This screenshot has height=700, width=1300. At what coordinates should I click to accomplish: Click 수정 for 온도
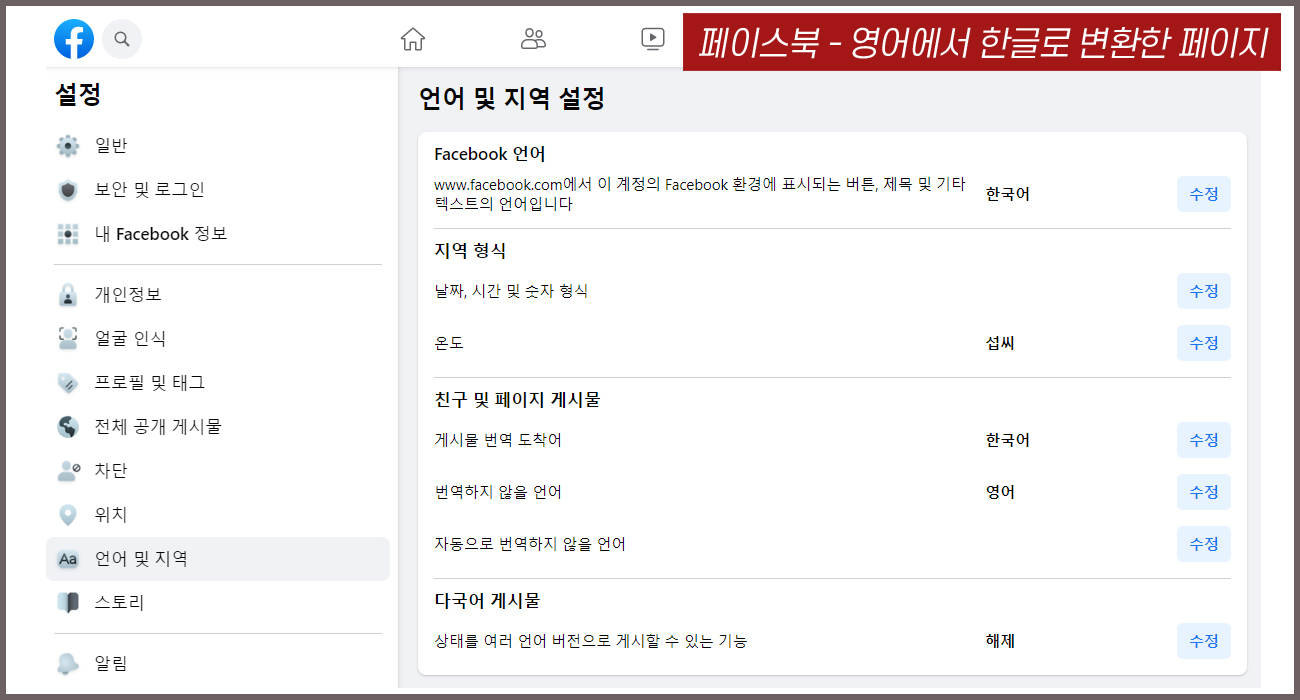click(x=1204, y=343)
